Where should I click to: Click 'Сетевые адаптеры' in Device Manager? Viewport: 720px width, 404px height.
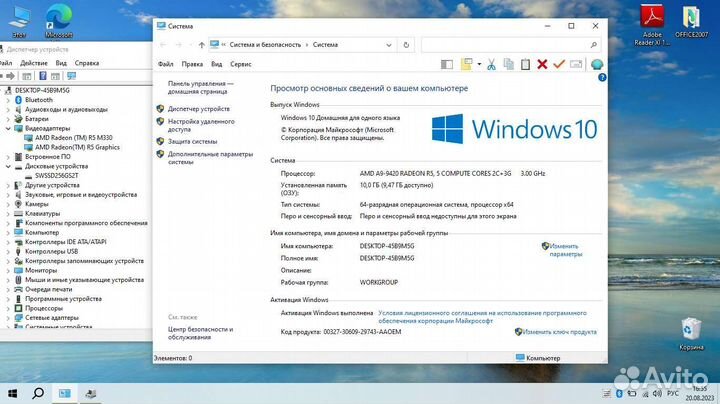pos(51,318)
